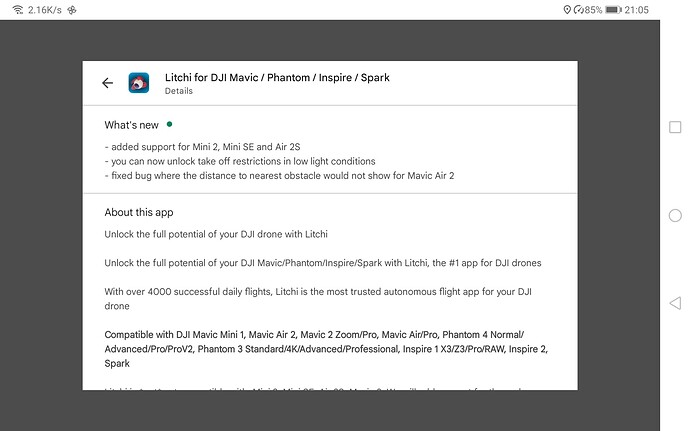Viewport: 690px width, 431px height.
Task: Click the fixed bug Mavic Air 2 line
Action: [x=270, y=175]
